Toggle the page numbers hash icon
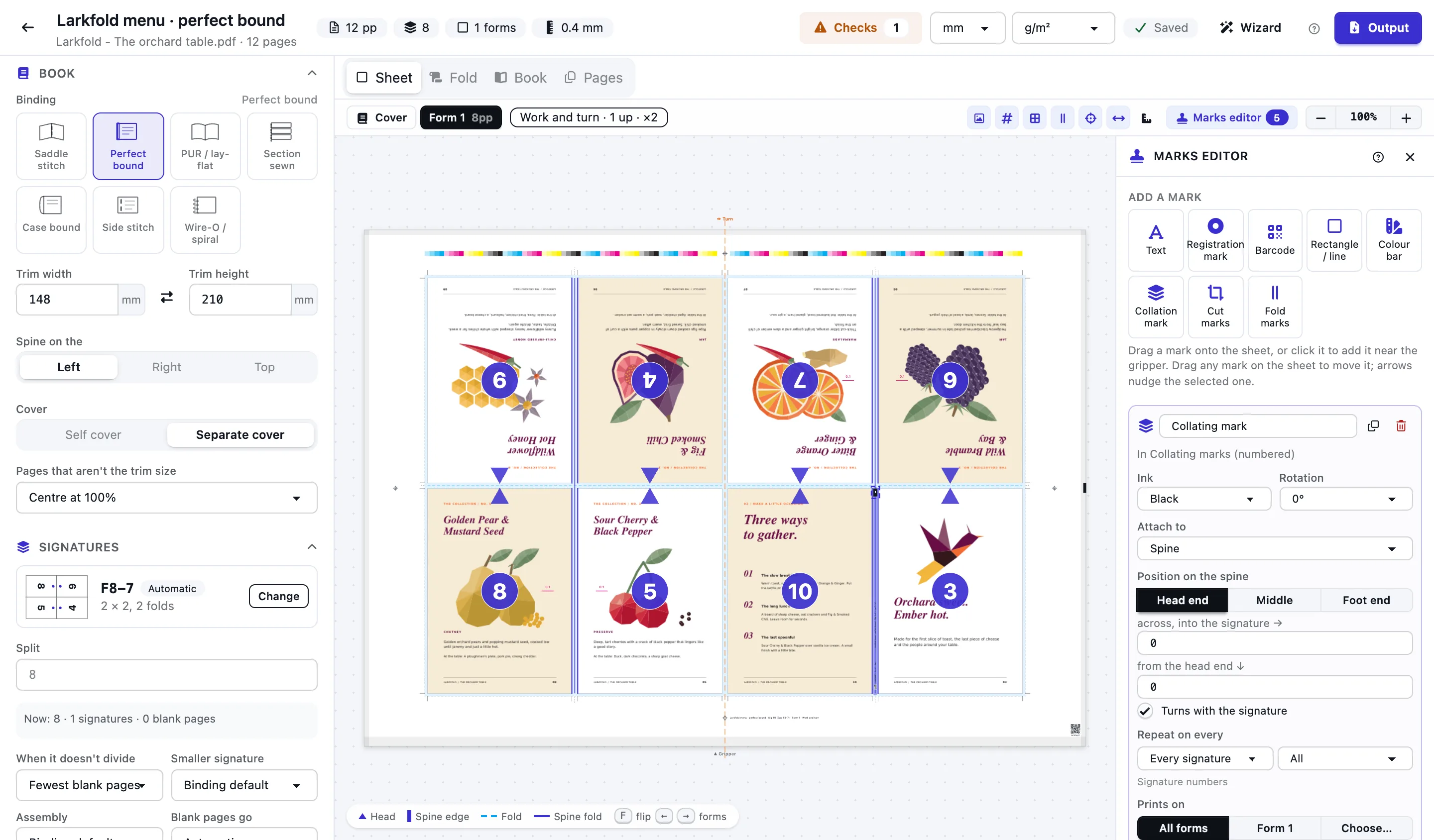Image resolution: width=1434 pixels, height=840 pixels. [1007, 118]
